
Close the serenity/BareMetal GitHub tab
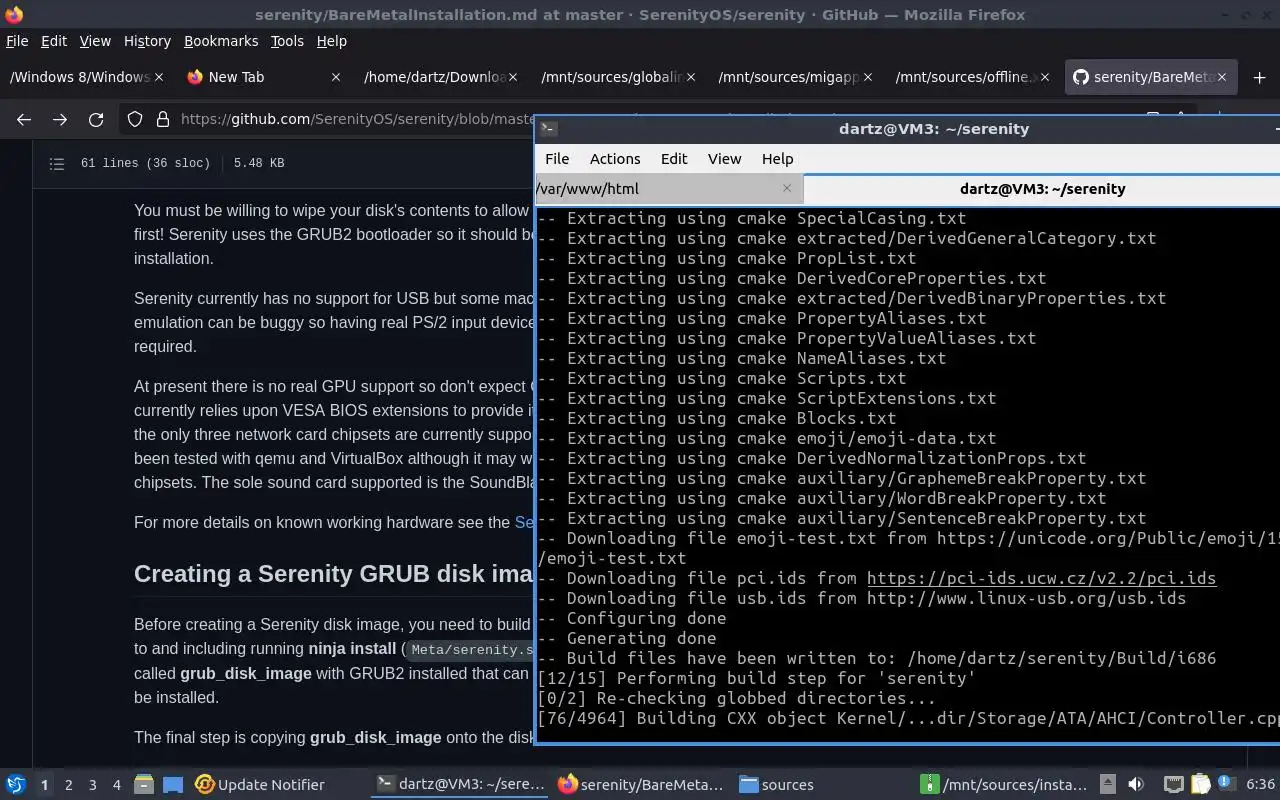[x=1222, y=77]
